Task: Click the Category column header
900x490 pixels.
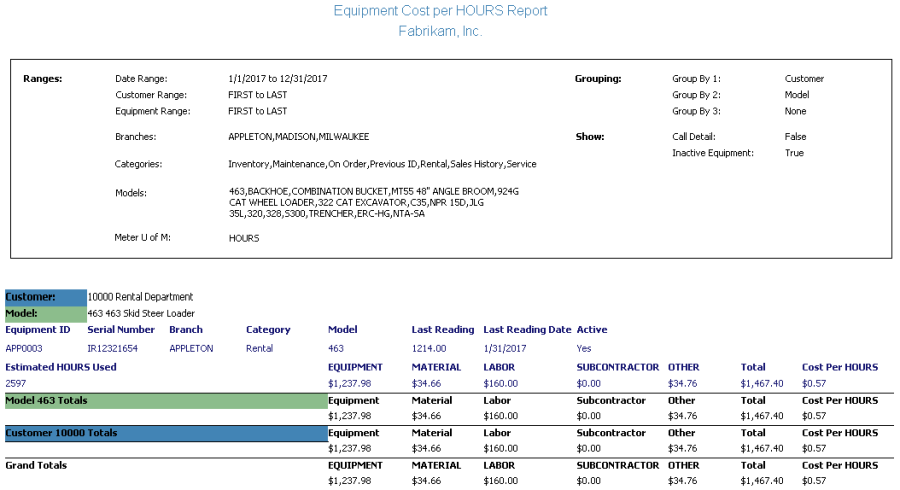Action: click(x=268, y=330)
